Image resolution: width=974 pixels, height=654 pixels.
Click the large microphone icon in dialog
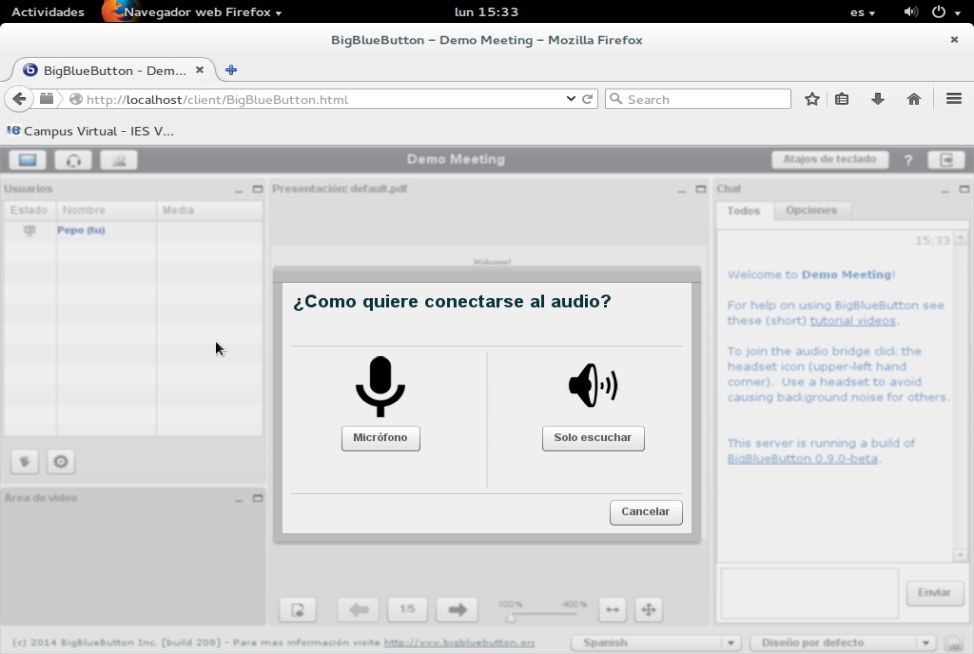pyautogui.click(x=380, y=386)
